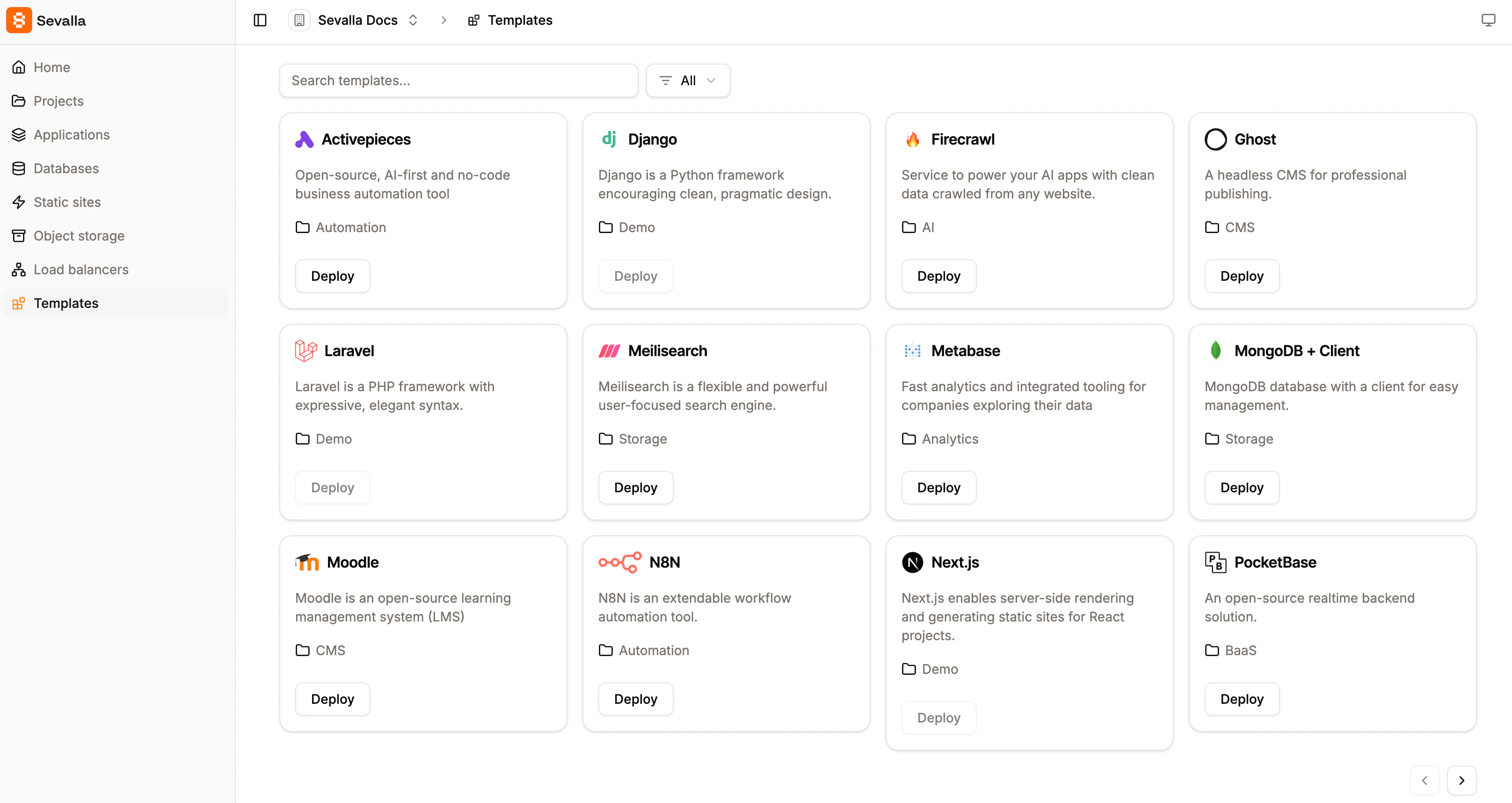
Task: Click the Moodle template logo
Action: (x=307, y=562)
